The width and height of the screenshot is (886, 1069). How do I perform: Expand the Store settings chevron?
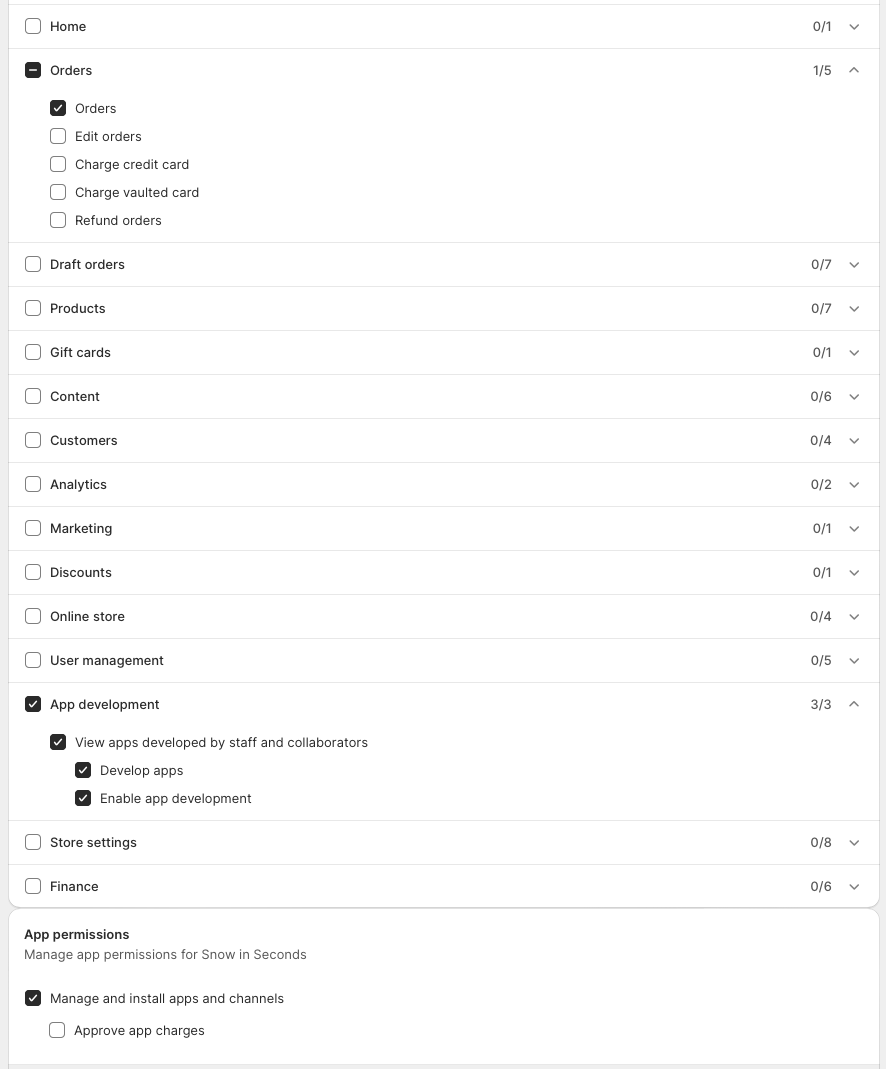point(854,843)
